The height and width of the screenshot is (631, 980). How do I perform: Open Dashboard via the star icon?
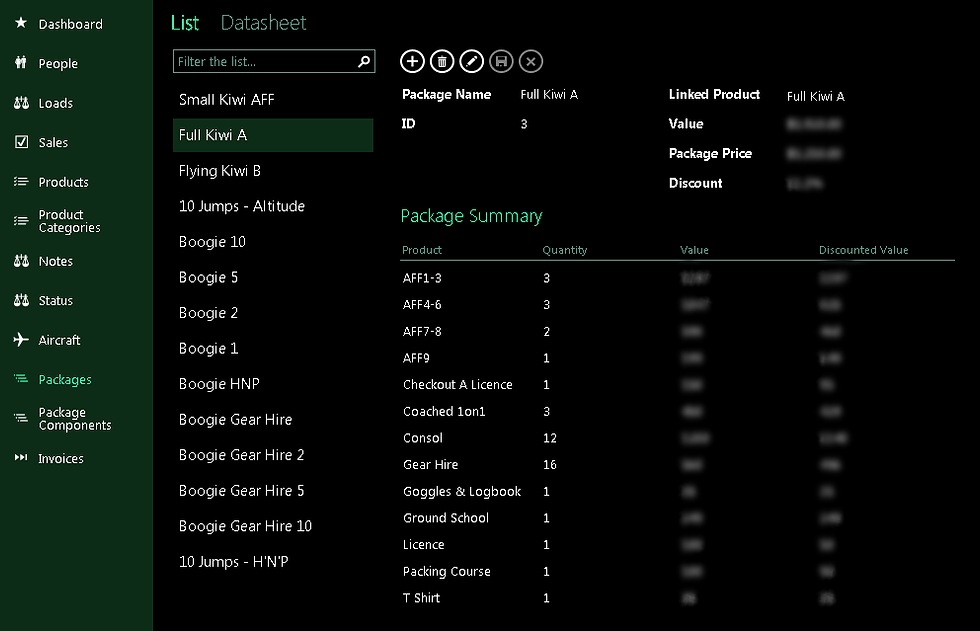22,24
